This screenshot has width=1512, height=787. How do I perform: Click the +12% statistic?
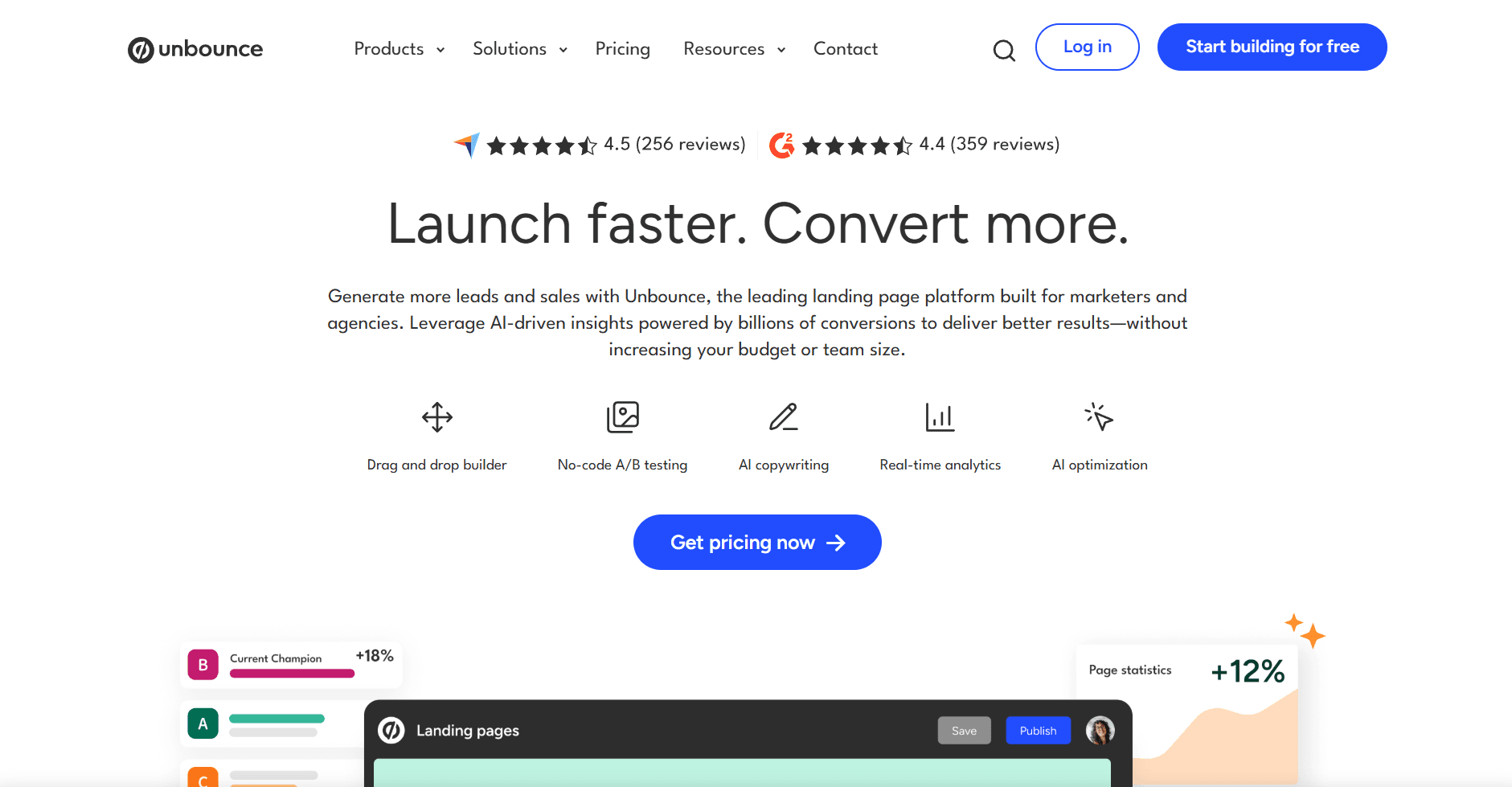(x=1248, y=671)
